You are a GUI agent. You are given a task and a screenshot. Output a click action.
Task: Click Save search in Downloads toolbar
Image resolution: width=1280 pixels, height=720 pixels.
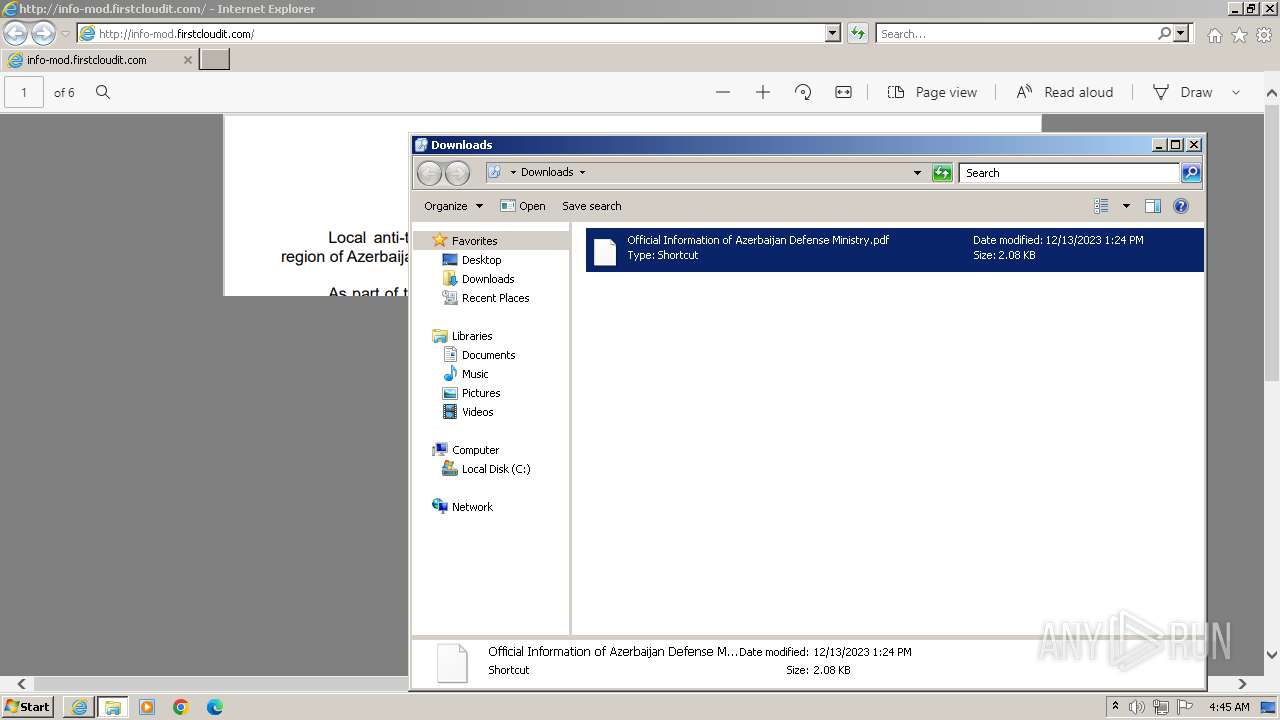pyautogui.click(x=592, y=206)
